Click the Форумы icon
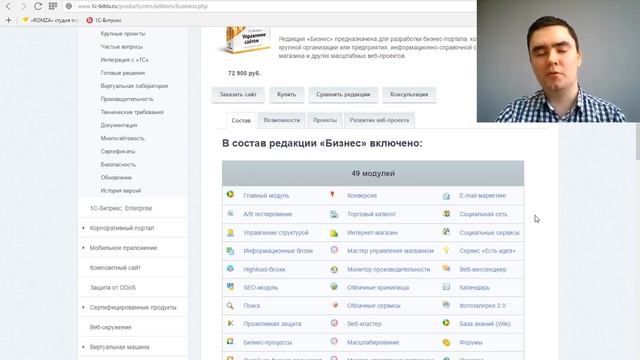 tap(446, 342)
